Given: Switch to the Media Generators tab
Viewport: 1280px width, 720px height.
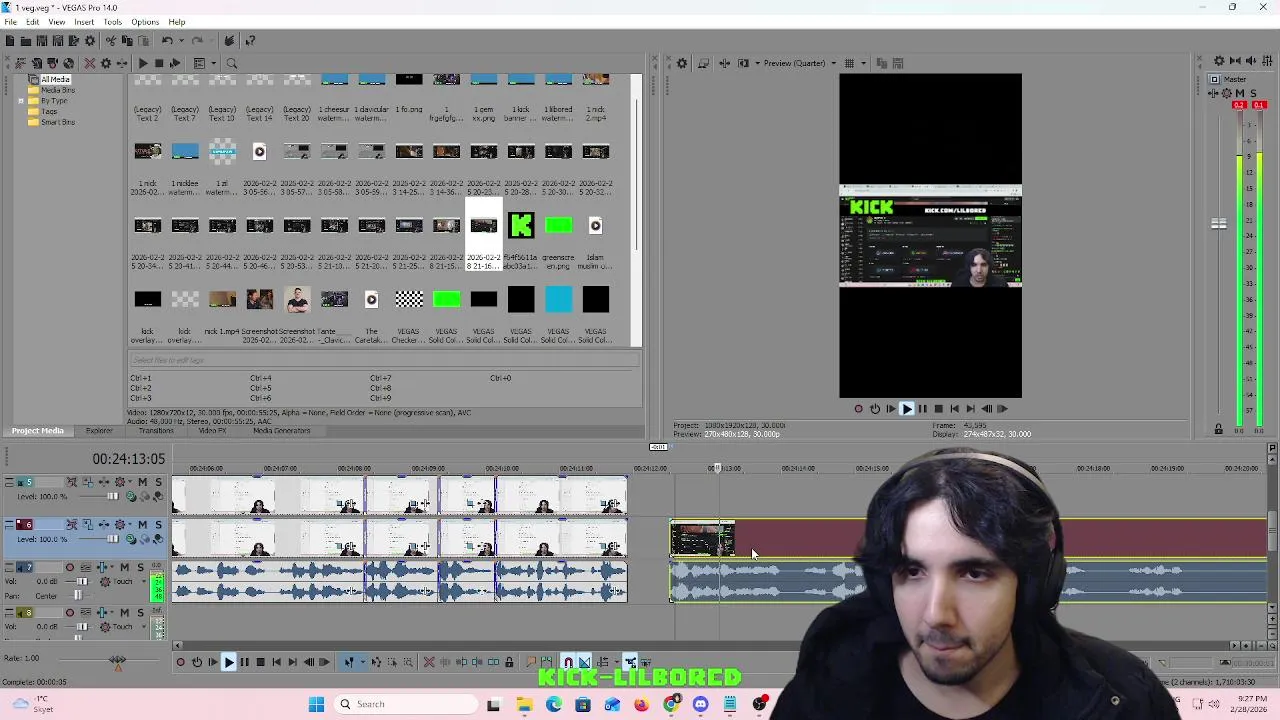Looking at the screenshot, I should (x=281, y=431).
